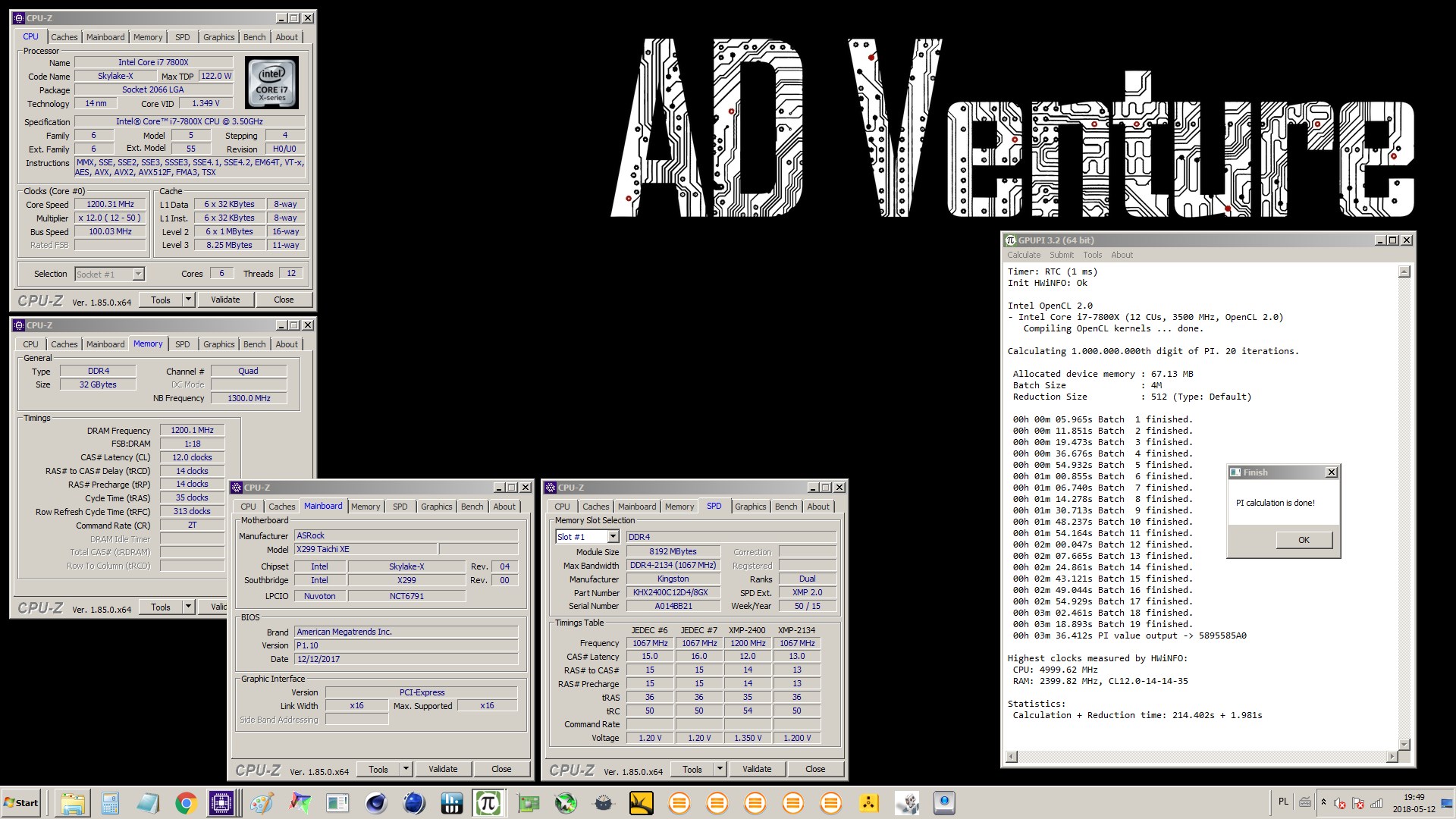1456x819 pixels.
Task: Open Bench tab in the top CPU-Z window
Action: [x=254, y=37]
